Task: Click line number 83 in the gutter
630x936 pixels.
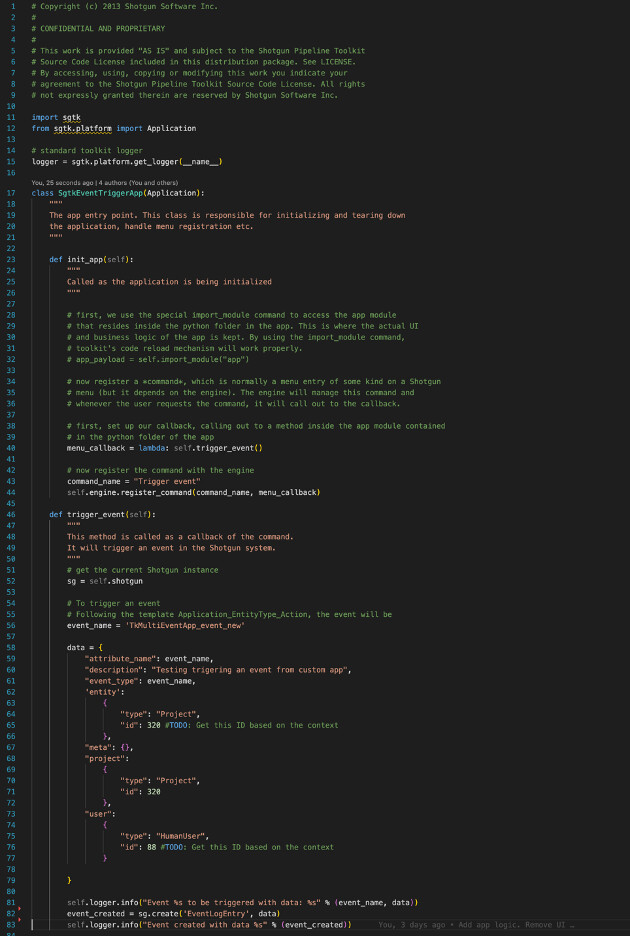Action: click(11, 925)
